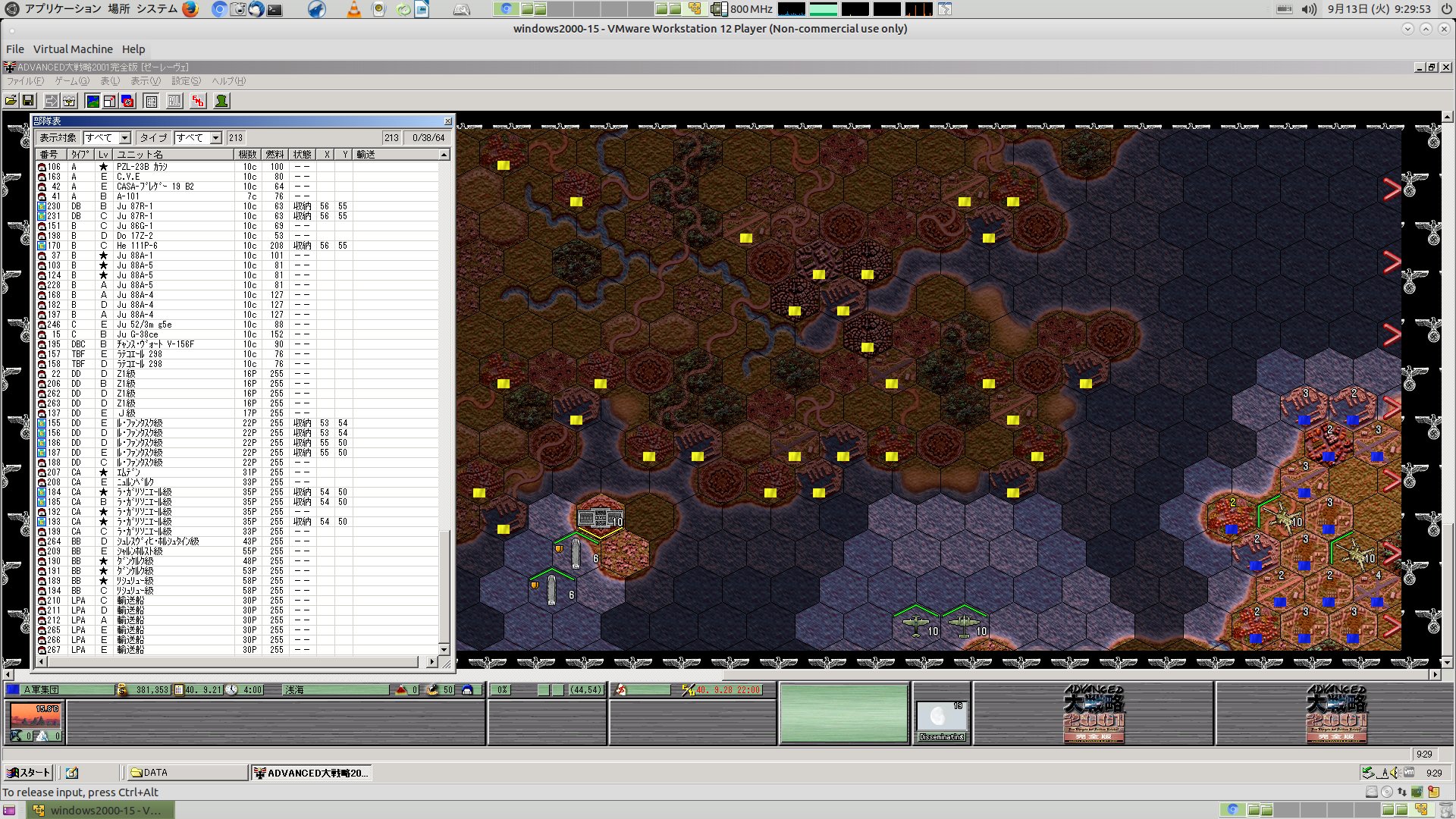Open the VMware Help menu
Screen dimensions: 1456x819
tap(133, 49)
